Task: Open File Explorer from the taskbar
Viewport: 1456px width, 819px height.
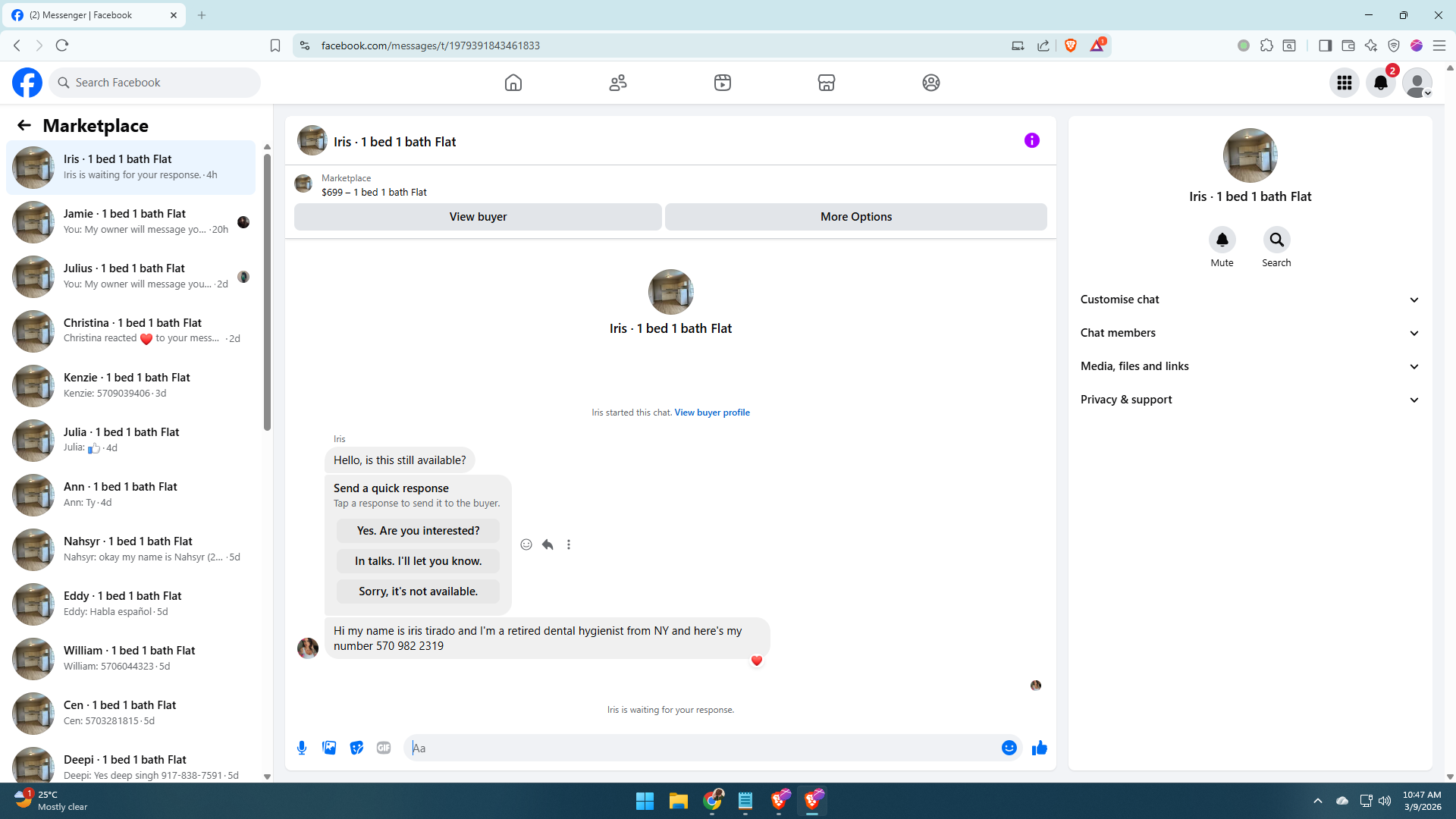Action: (x=678, y=801)
